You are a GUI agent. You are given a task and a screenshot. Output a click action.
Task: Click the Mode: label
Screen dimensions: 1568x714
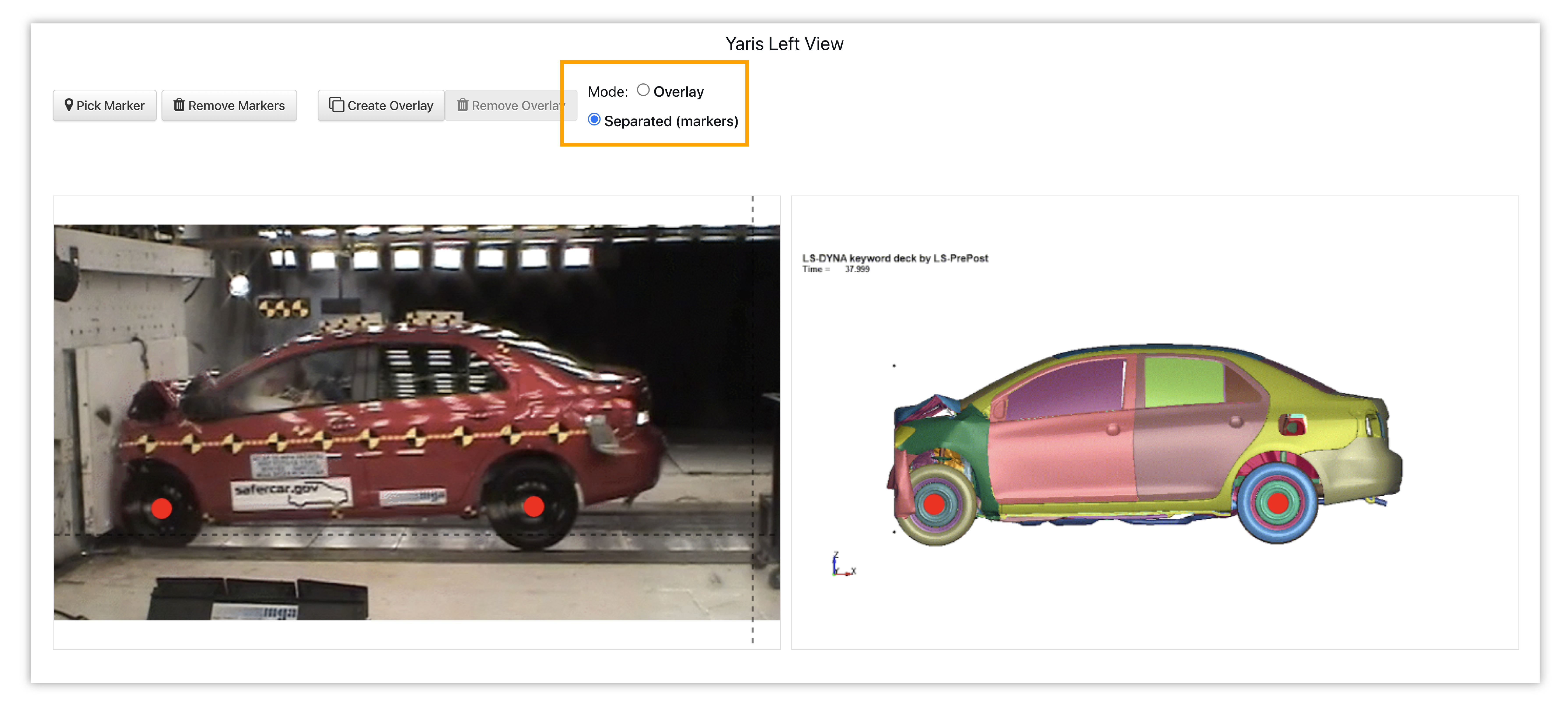click(x=607, y=92)
